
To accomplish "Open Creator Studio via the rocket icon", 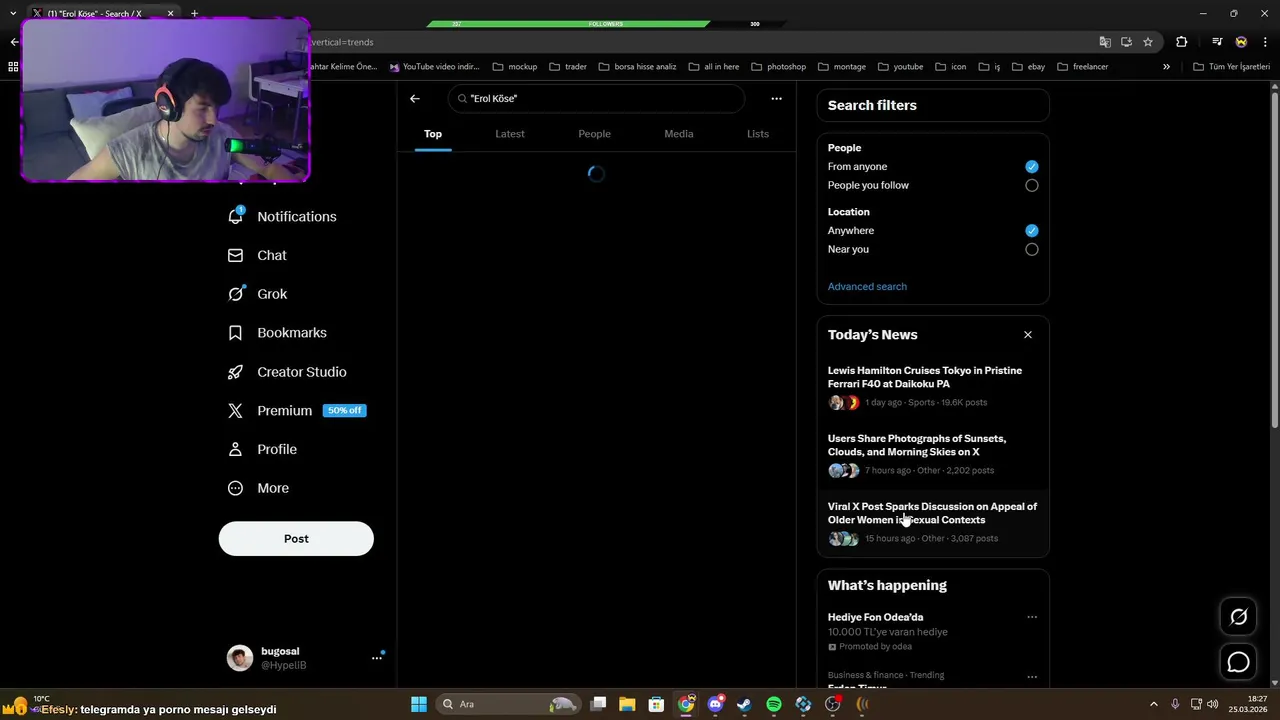I will tap(235, 372).
